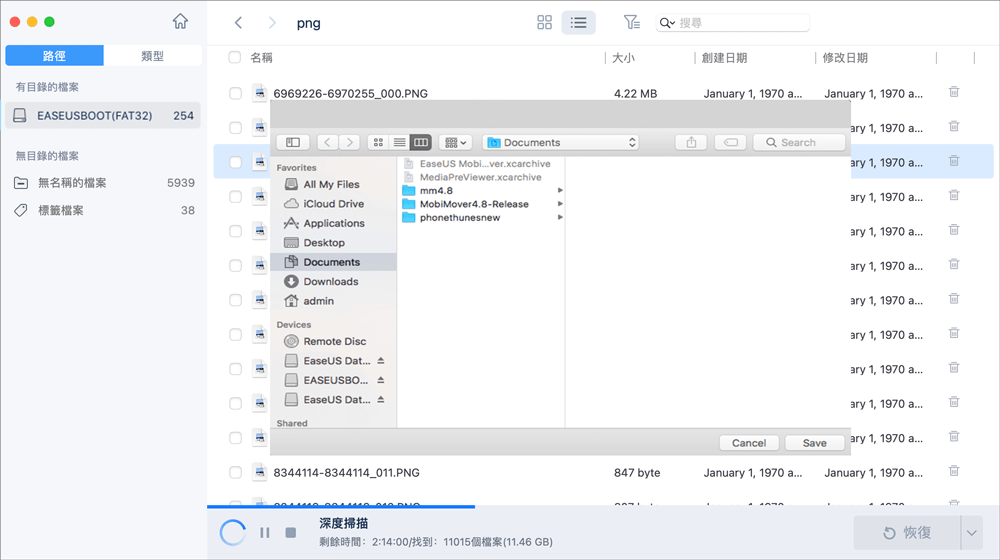The width and height of the screenshot is (1000, 560).
Task: Stop the deep scan
Action: coord(291,533)
